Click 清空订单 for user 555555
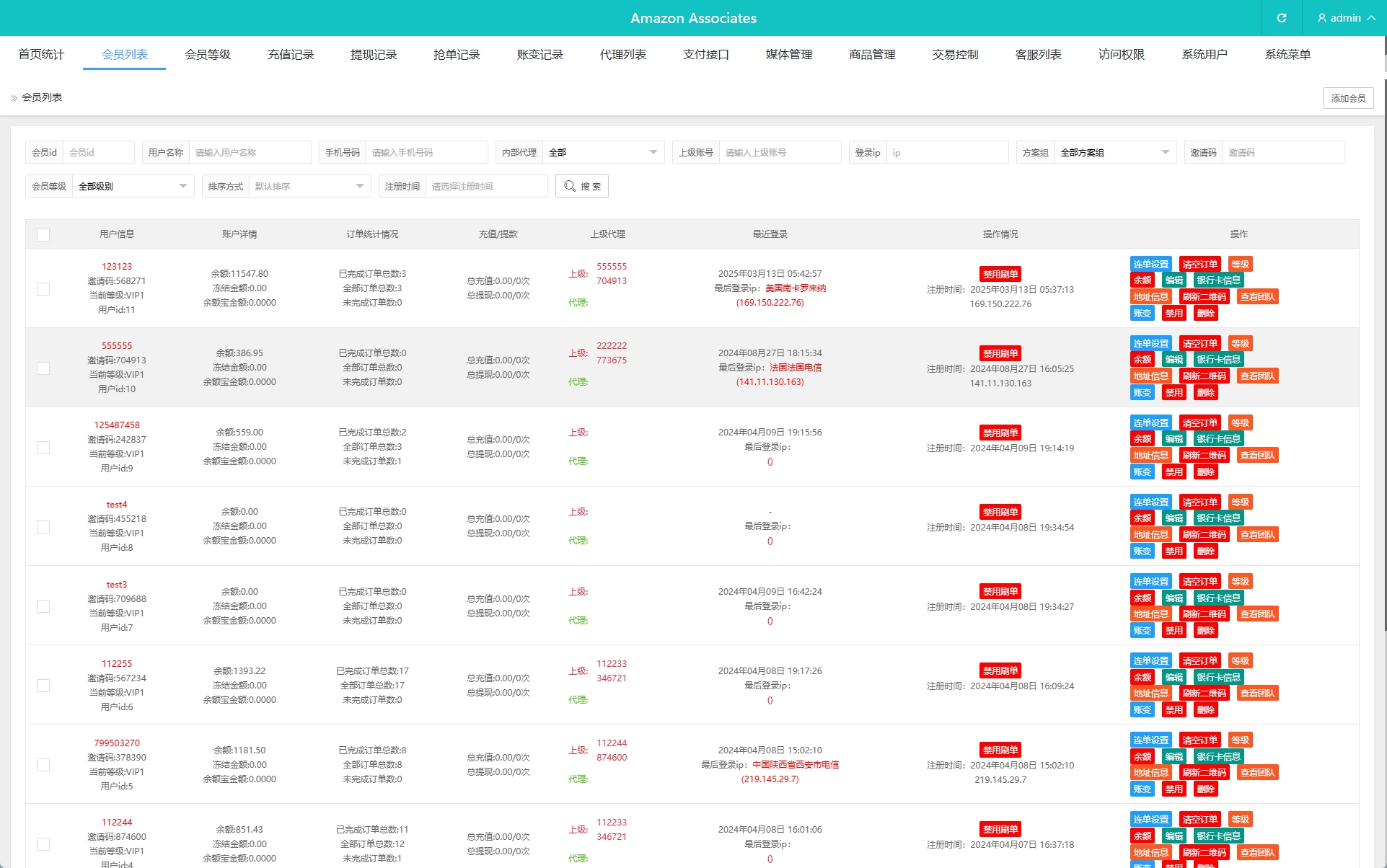 click(1199, 344)
